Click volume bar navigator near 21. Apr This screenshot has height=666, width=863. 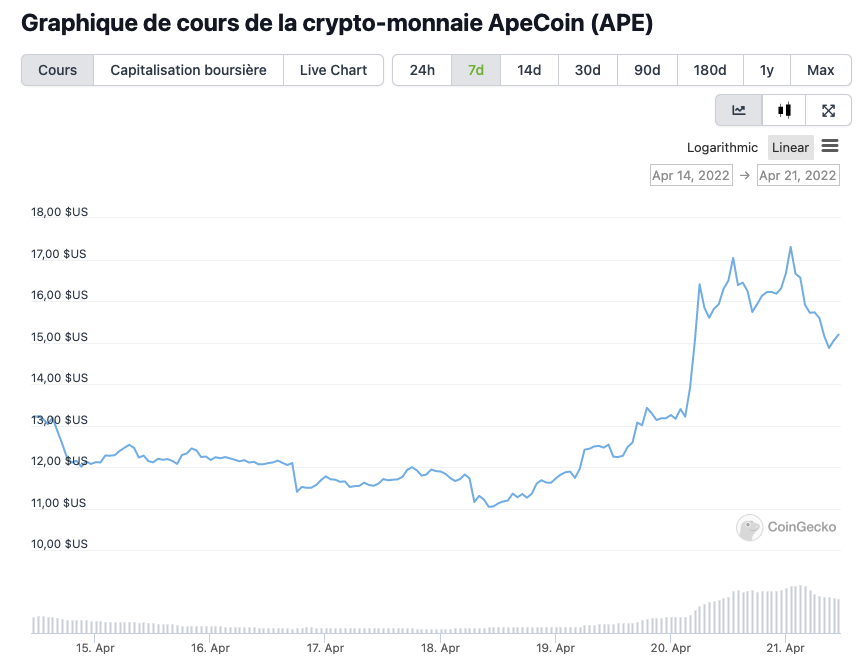(x=786, y=610)
